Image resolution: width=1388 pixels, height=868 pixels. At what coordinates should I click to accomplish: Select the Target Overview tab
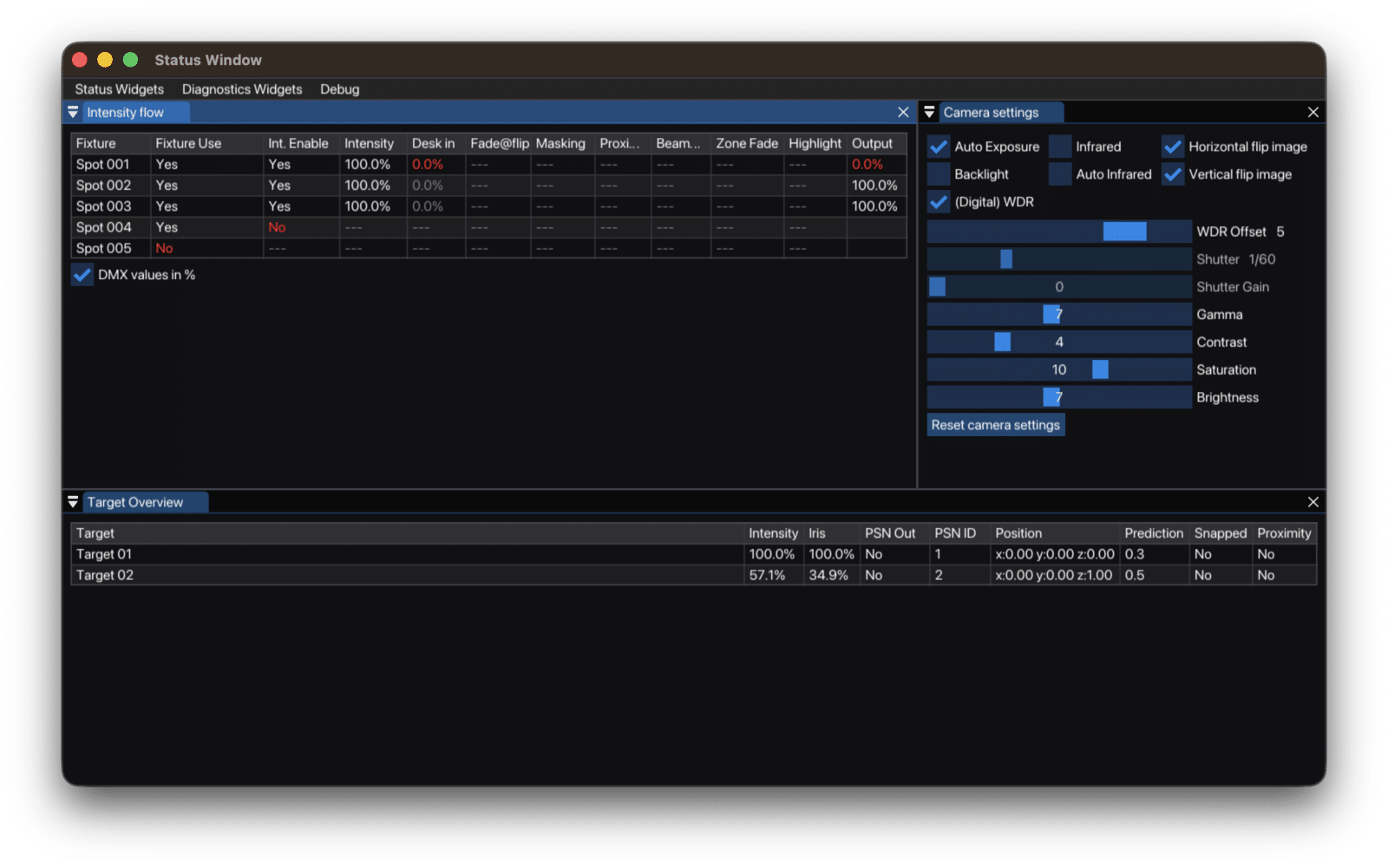145,502
